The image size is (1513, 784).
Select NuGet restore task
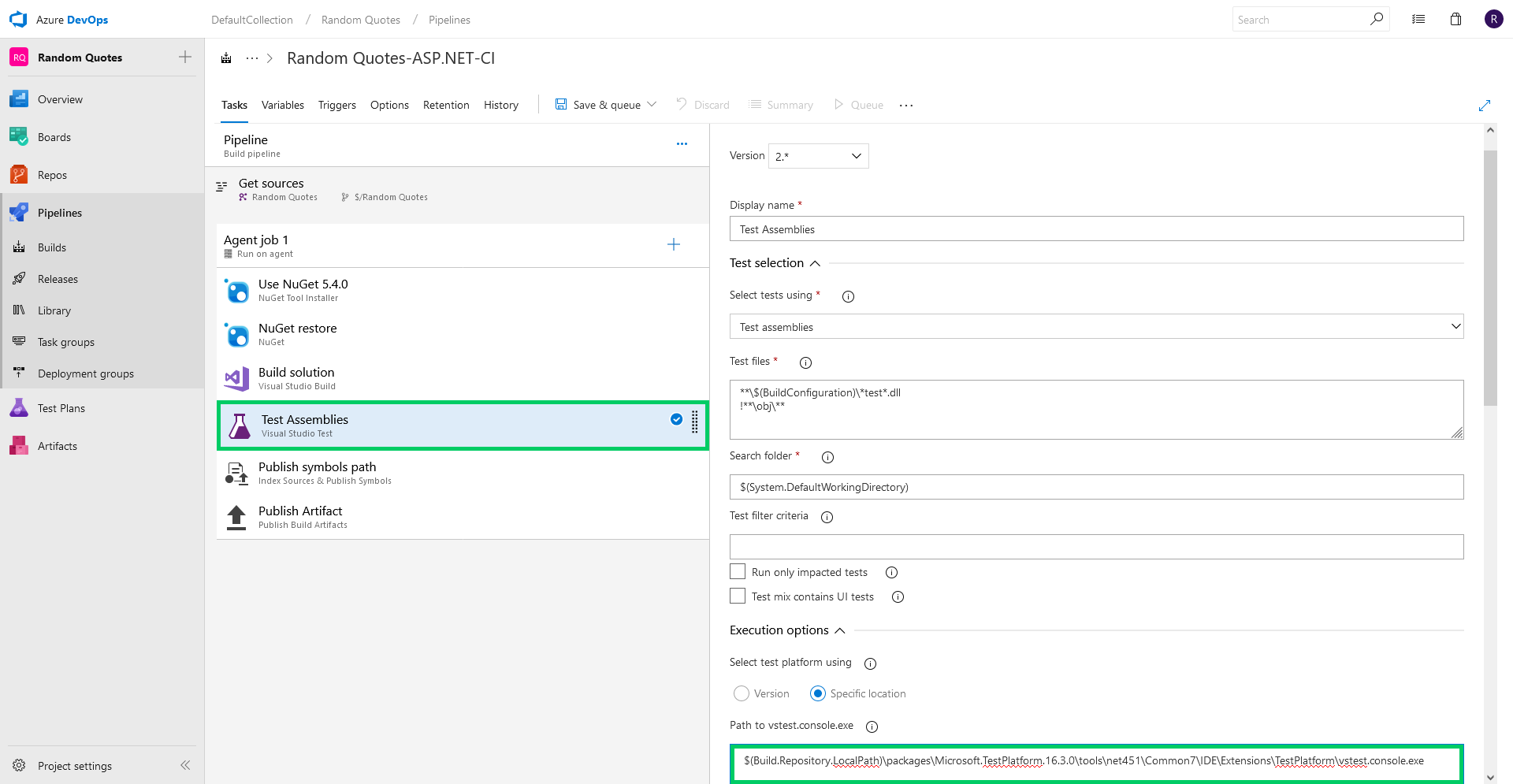click(463, 334)
